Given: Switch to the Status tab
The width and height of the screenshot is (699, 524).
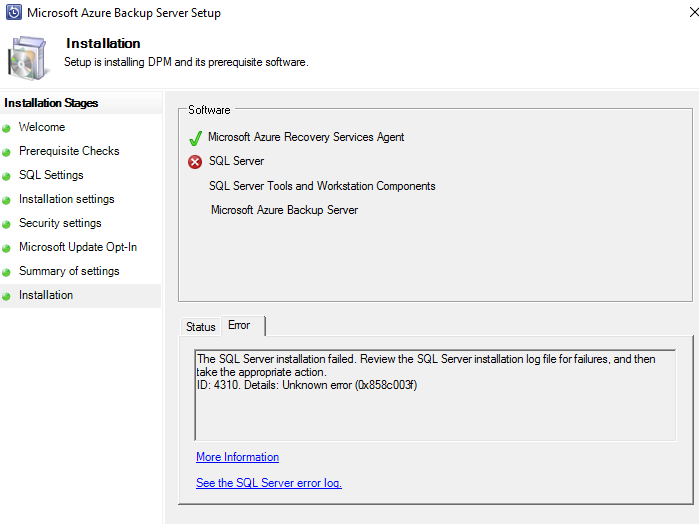Looking at the screenshot, I should 201,327.
